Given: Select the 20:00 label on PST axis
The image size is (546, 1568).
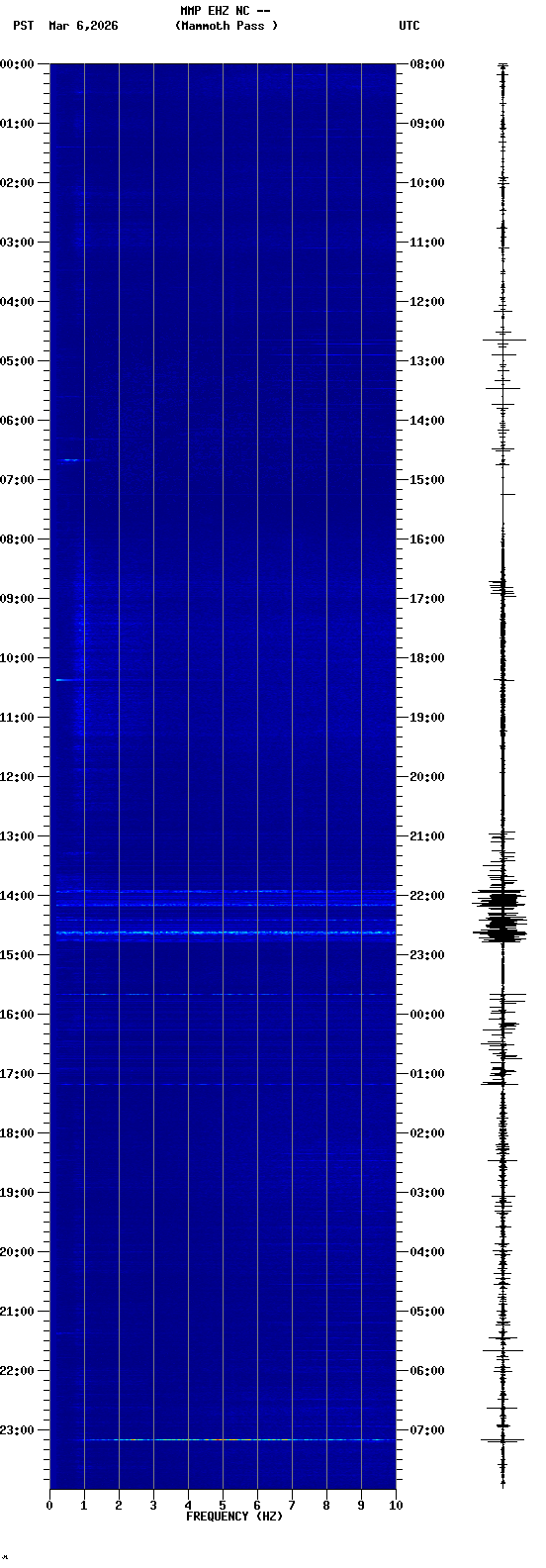Looking at the screenshot, I should [x=17, y=1252].
